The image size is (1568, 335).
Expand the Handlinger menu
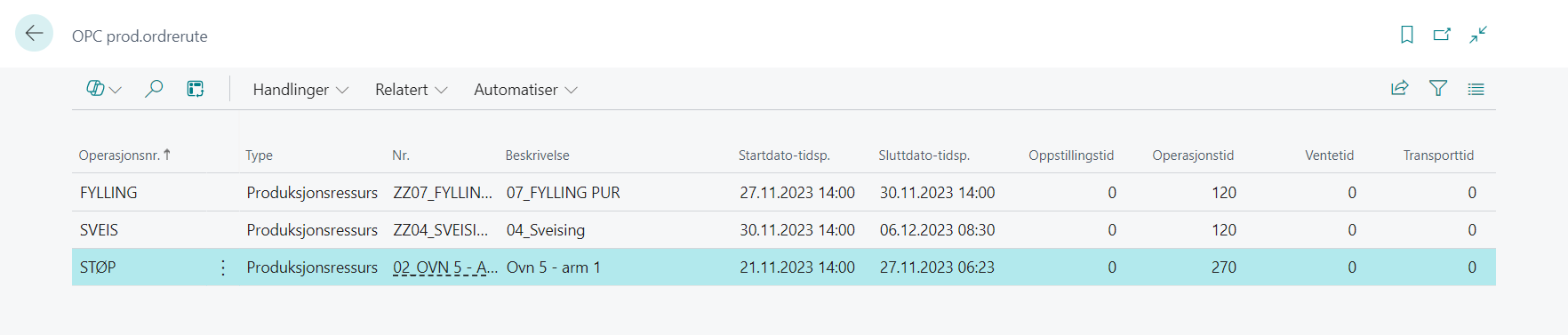click(x=300, y=90)
